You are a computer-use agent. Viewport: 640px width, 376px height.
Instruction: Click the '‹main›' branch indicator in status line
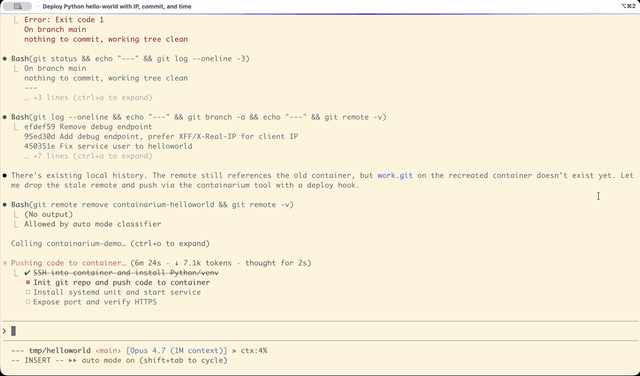click(108, 351)
